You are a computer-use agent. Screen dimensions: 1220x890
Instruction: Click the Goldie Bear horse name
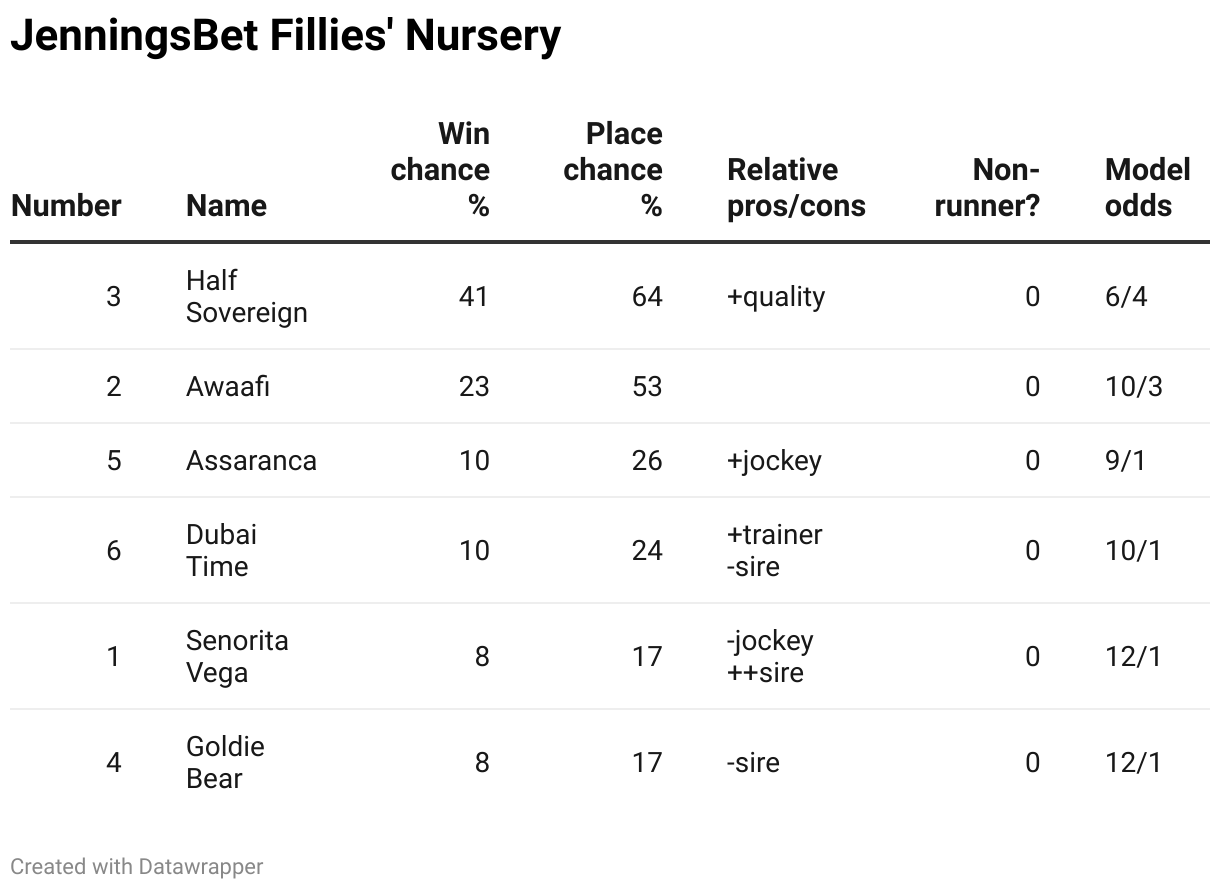(225, 763)
